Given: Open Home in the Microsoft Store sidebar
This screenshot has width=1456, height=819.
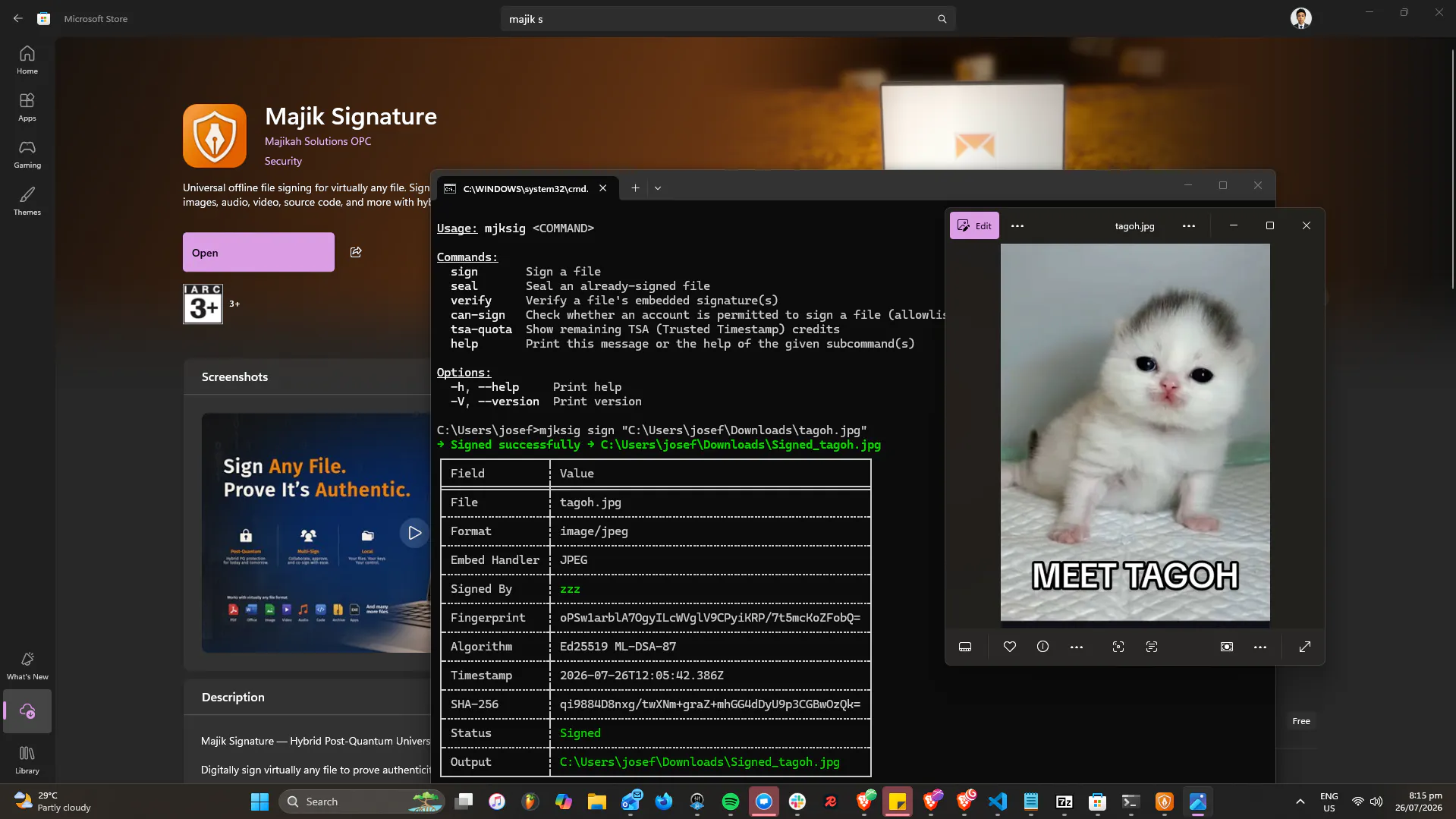Looking at the screenshot, I should 27,60.
